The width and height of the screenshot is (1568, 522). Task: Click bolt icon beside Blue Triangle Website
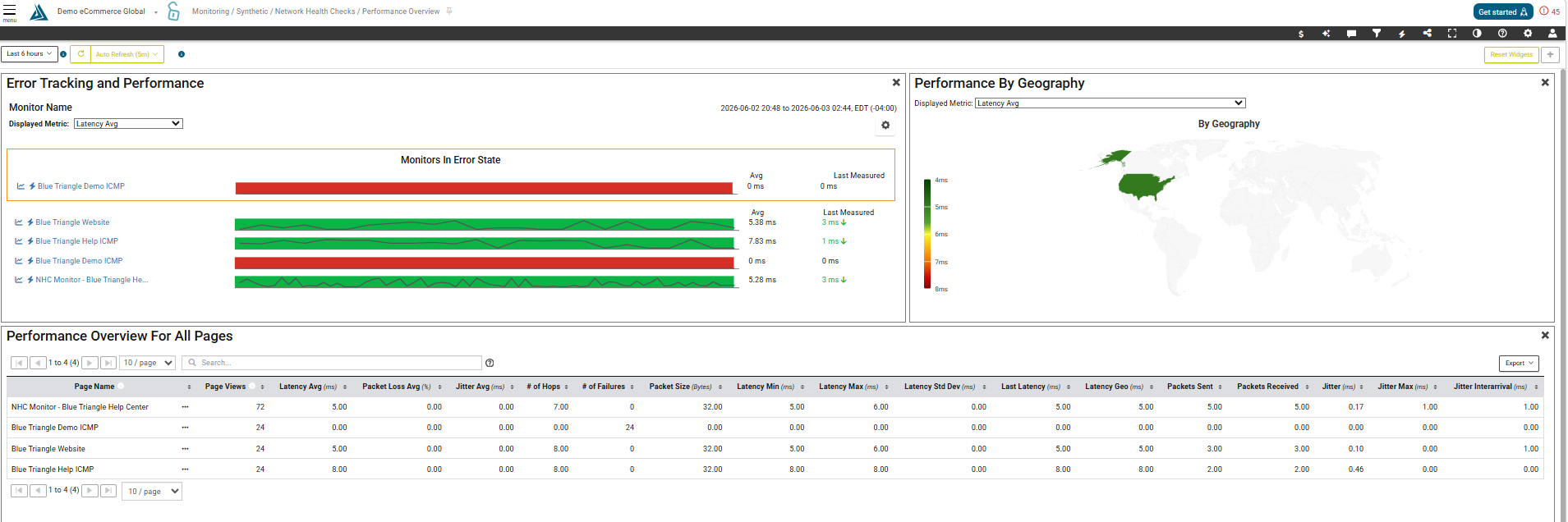[x=30, y=222]
